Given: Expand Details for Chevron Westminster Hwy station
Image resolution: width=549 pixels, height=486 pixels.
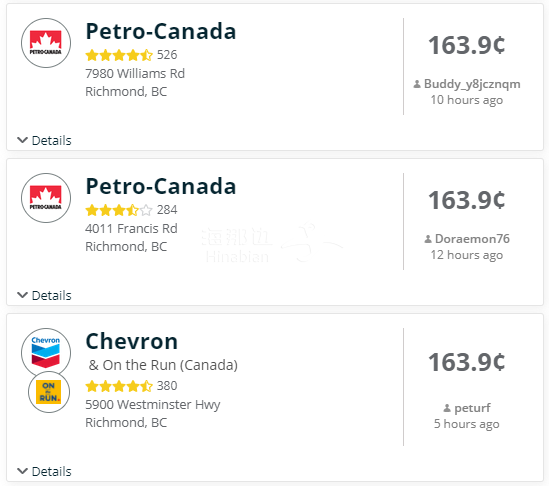Looking at the screenshot, I should 44,471.
